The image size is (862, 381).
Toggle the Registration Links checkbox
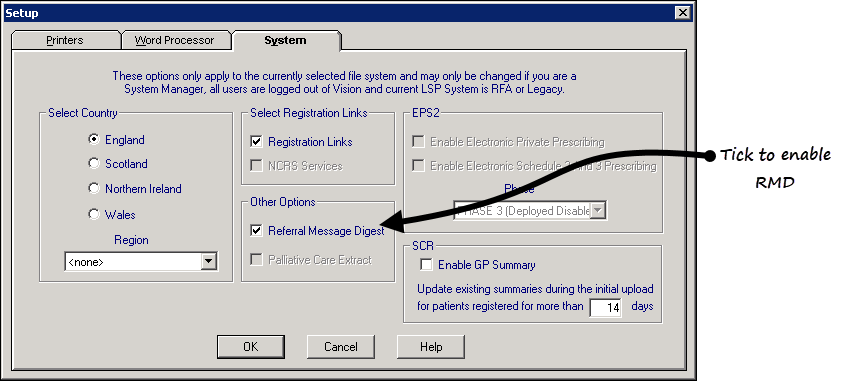point(256,141)
